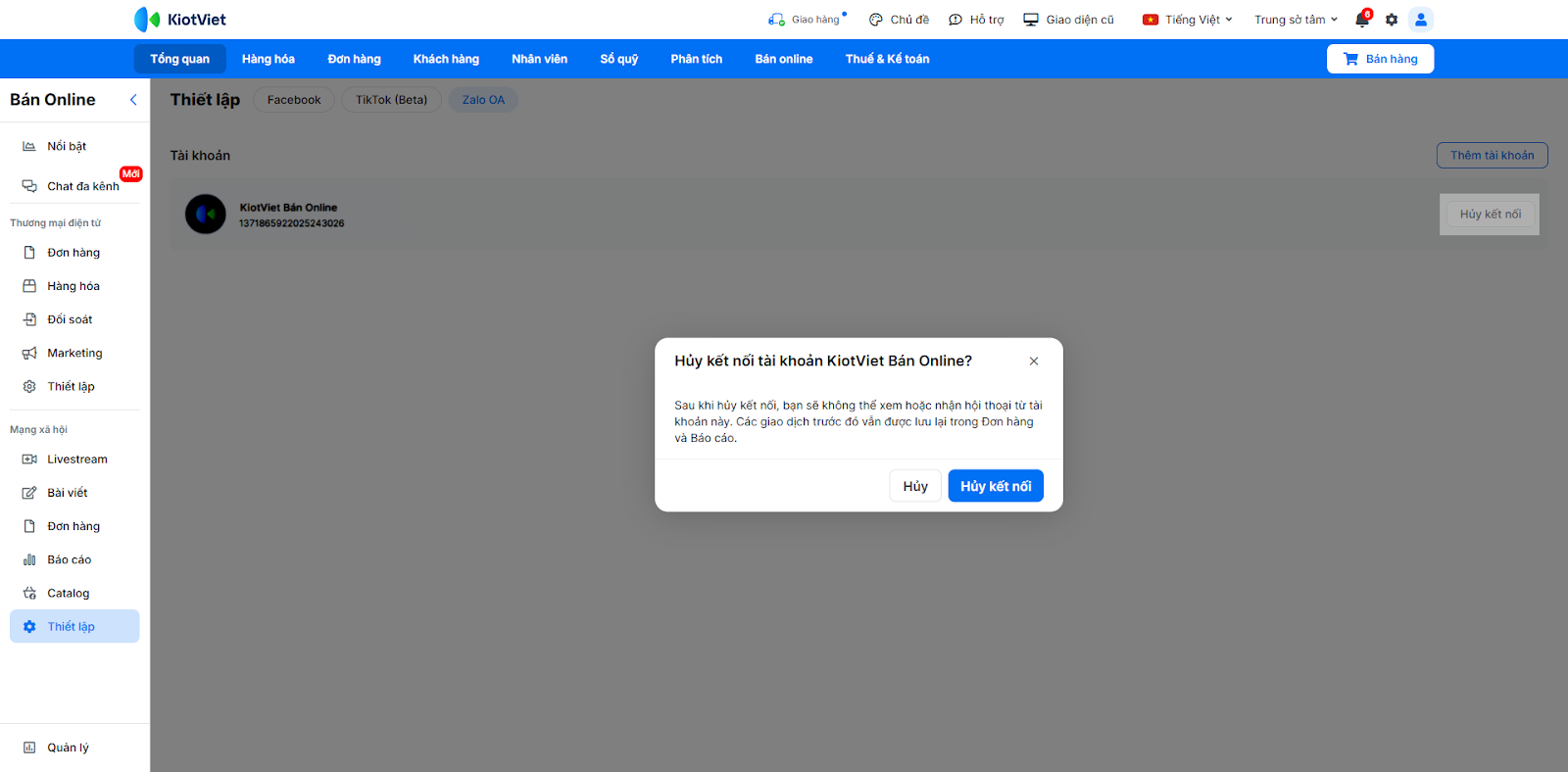
Task: Click the Tài khoản section heading
Action: coord(200,156)
